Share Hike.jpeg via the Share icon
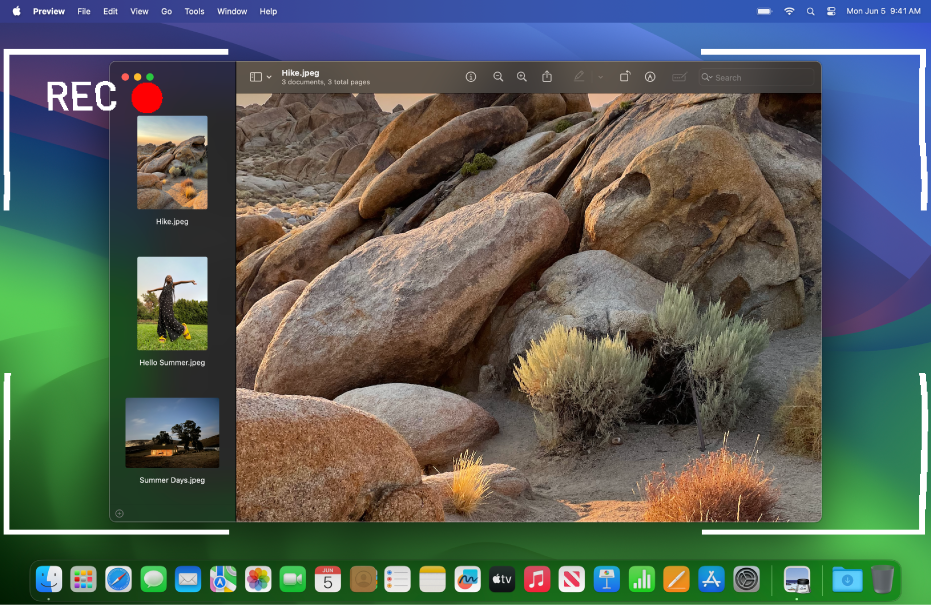Viewport: 932px width, 606px height. pyautogui.click(x=546, y=77)
